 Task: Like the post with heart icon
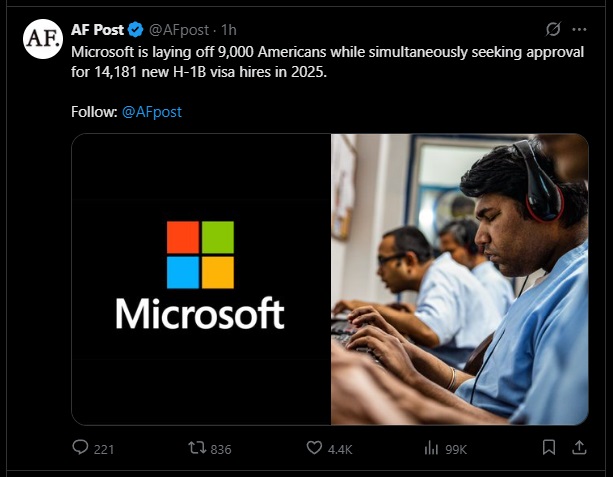tap(314, 448)
